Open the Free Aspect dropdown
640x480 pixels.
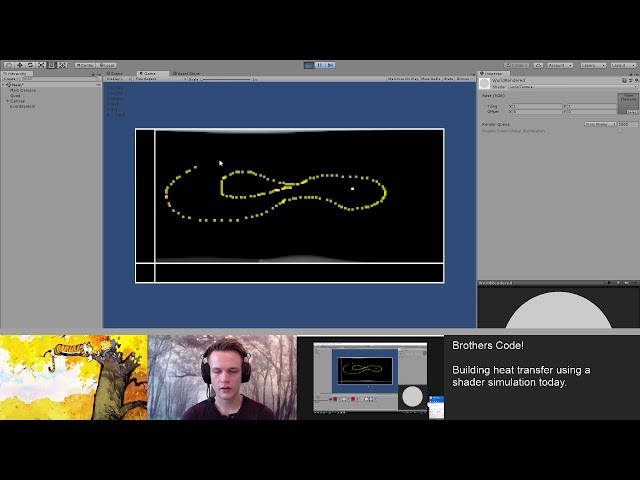[x=160, y=79]
